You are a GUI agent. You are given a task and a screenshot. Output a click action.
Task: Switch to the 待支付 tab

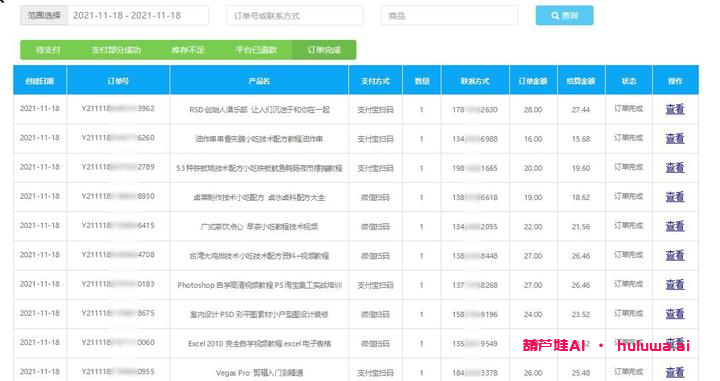pyautogui.click(x=48, y=50)
